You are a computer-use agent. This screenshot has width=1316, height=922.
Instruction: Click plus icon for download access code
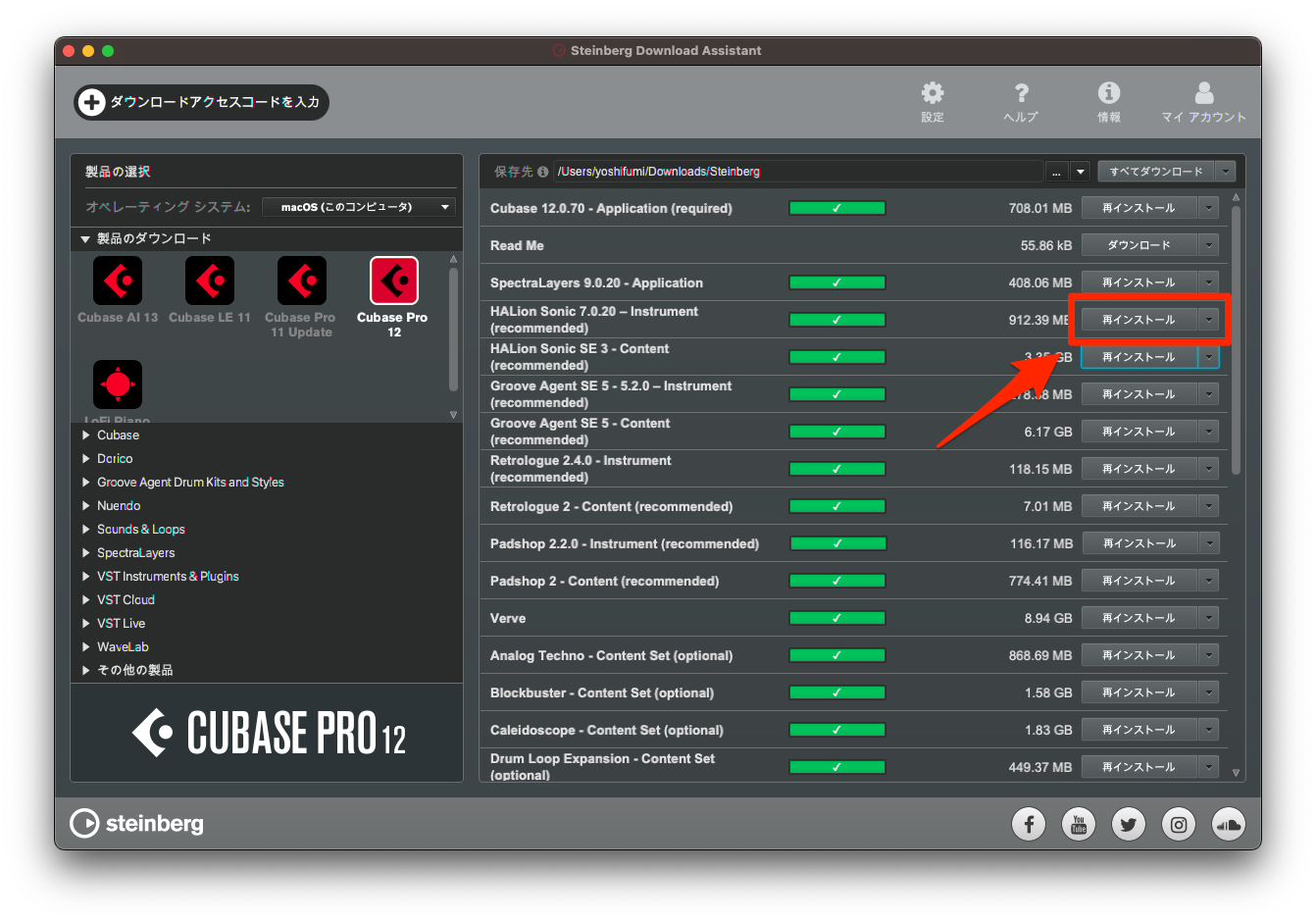[x=91, y=102]
